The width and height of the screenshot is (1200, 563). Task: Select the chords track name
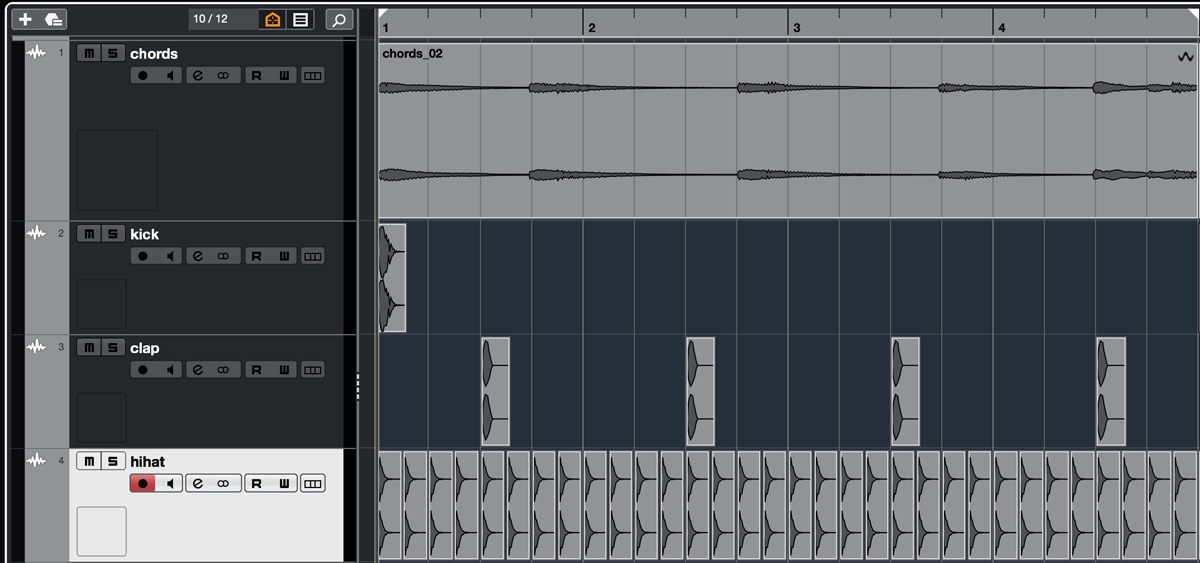(x=154, y=53)
